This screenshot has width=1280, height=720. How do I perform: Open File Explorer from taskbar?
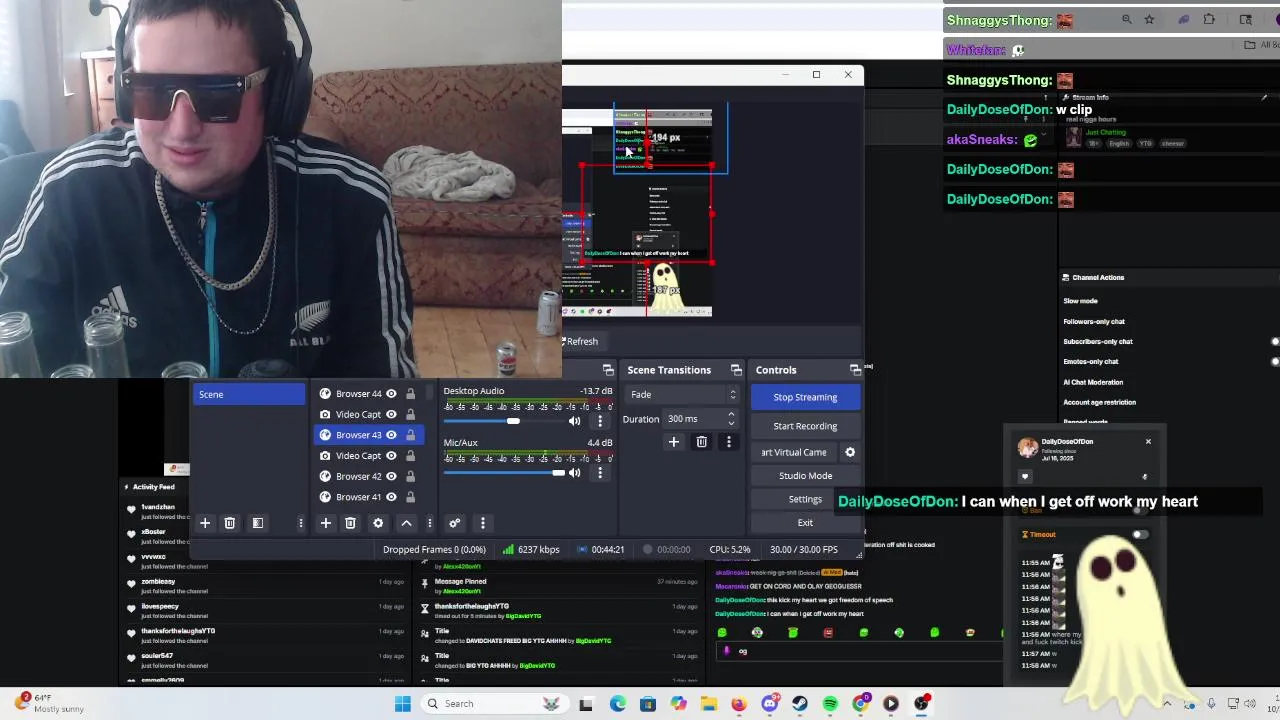(709, 704)
